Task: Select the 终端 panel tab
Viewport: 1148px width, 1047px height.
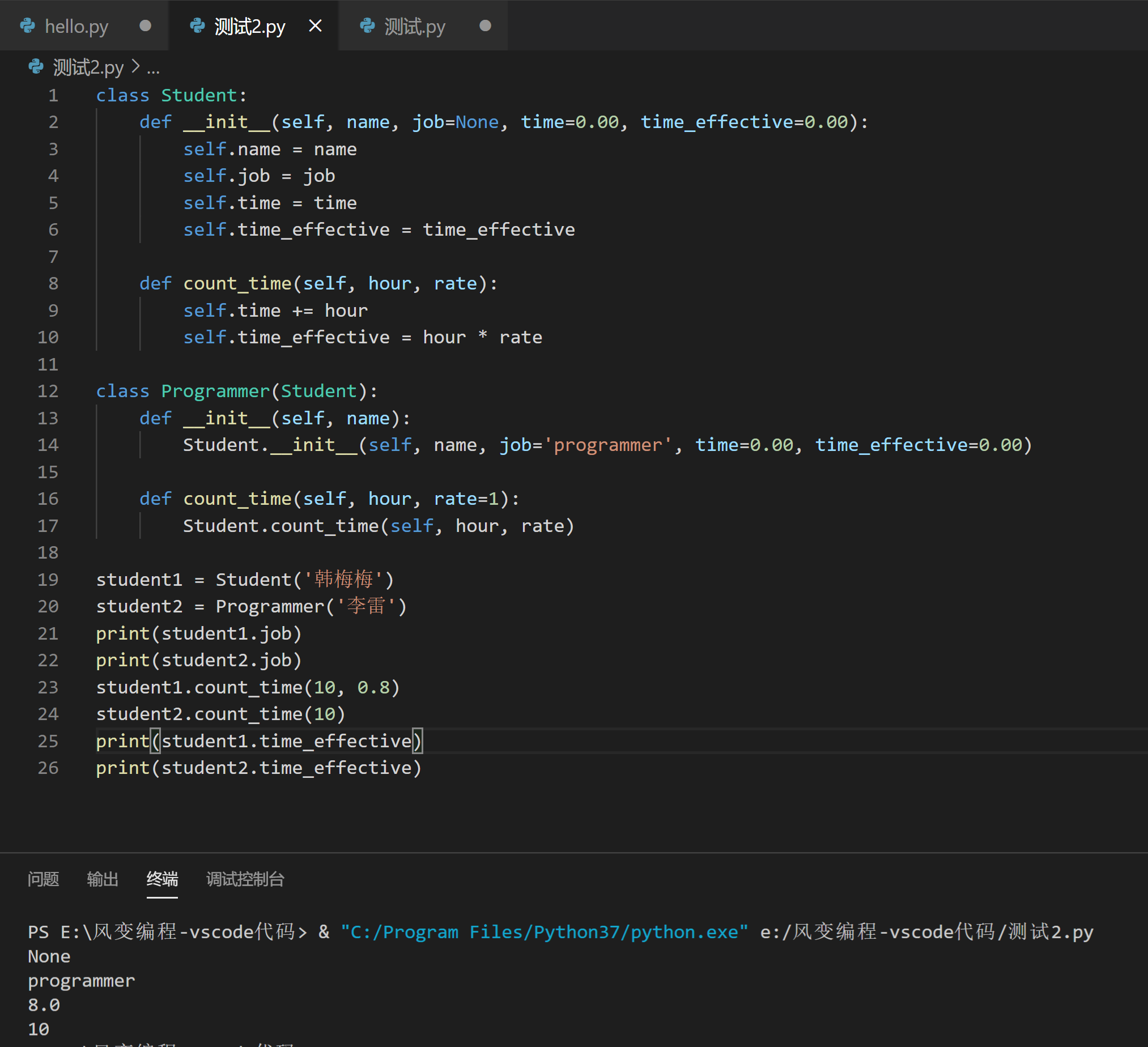Action: (162, 879)
